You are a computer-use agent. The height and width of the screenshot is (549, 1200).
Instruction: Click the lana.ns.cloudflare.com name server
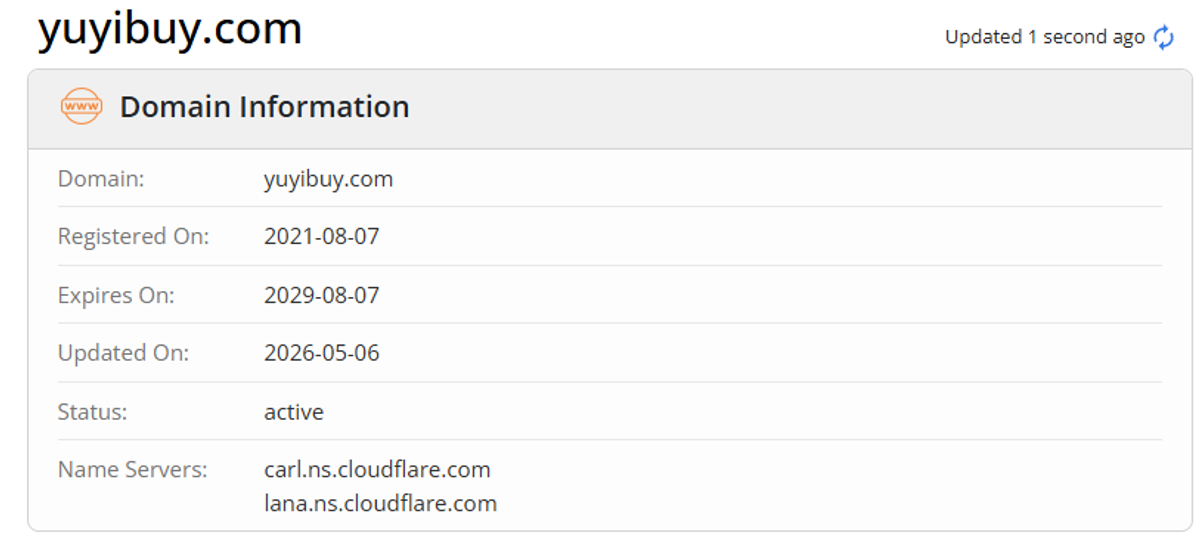[380, 503]
